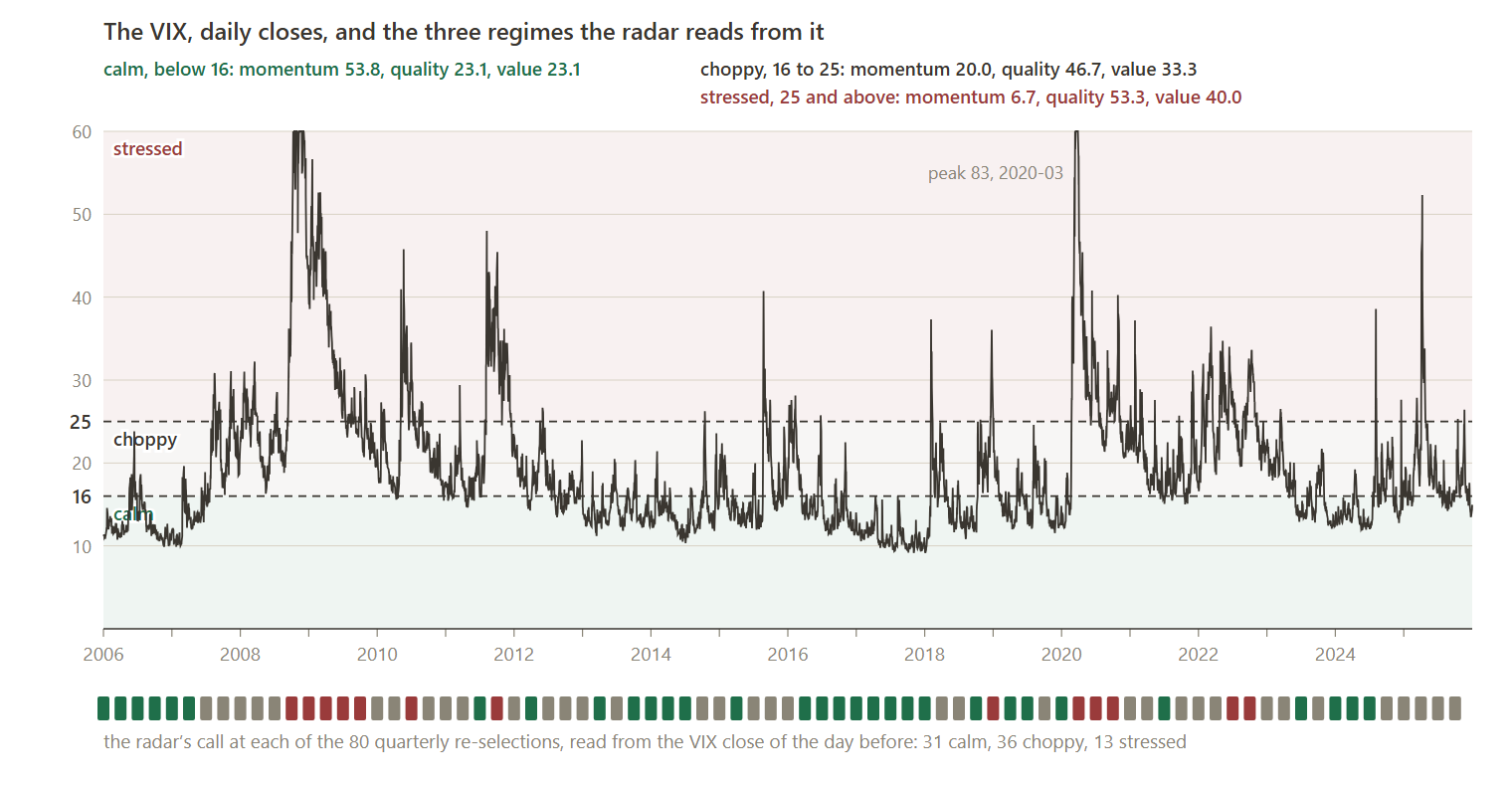Click the x-axis year label 2020
Screen dimensions: 1512x788
point(1061,655)
